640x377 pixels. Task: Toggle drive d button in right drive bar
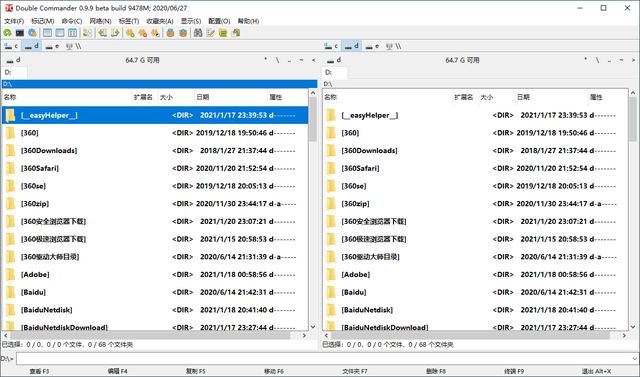351,46
